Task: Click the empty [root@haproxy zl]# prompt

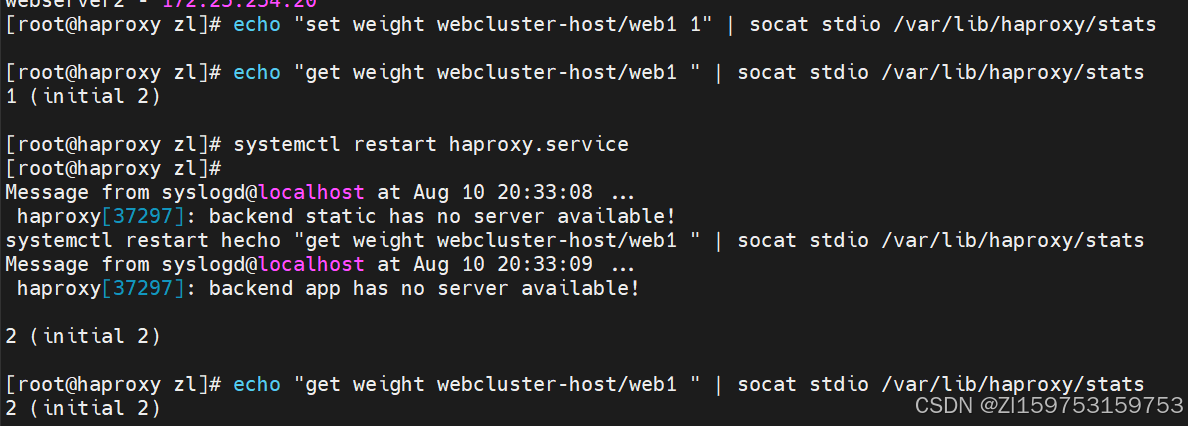Action: click(113, 169)
